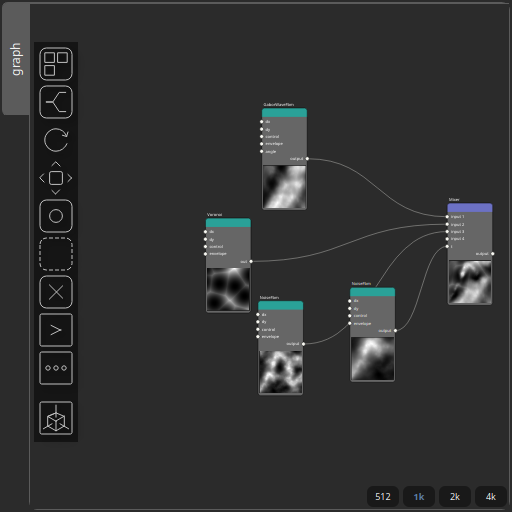The height and width of the screenshot is (512, 512).
Task: Click the dashed rounded square icon
Action: 56,254
